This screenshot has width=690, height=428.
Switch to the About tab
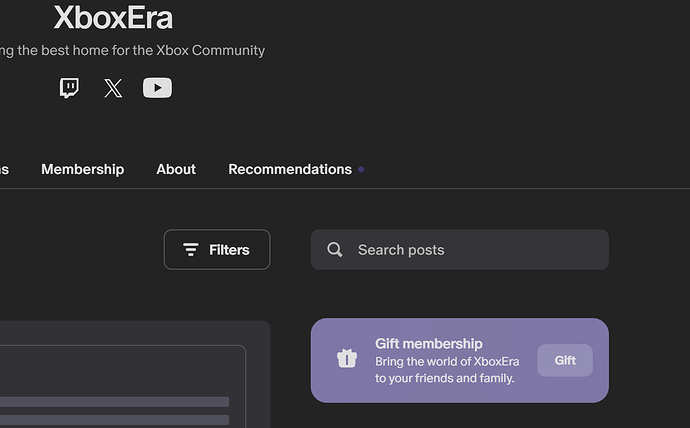click(176, 169)
